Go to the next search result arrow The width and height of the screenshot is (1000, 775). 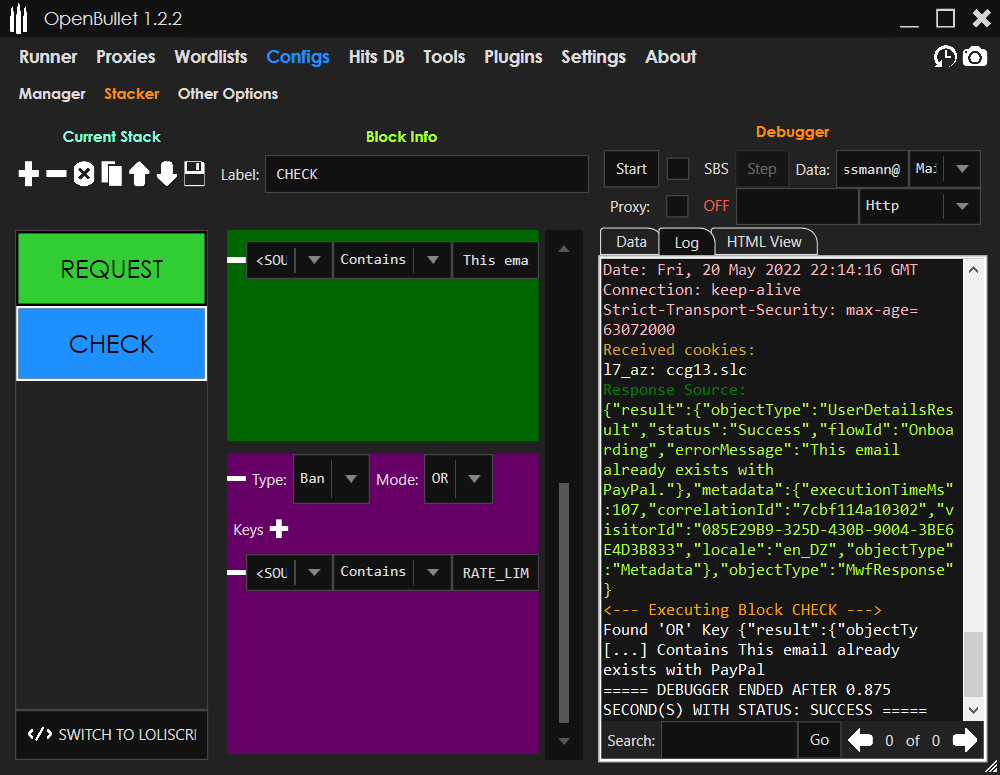(x=964, y=740)
